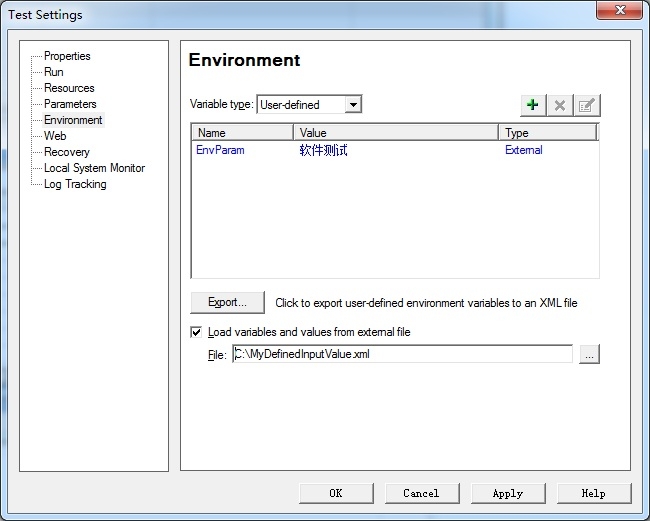This screenshot has height=521, width=650.
Task: Go to Resources settings
Action: pyautogui.click(x=69, y=88)
